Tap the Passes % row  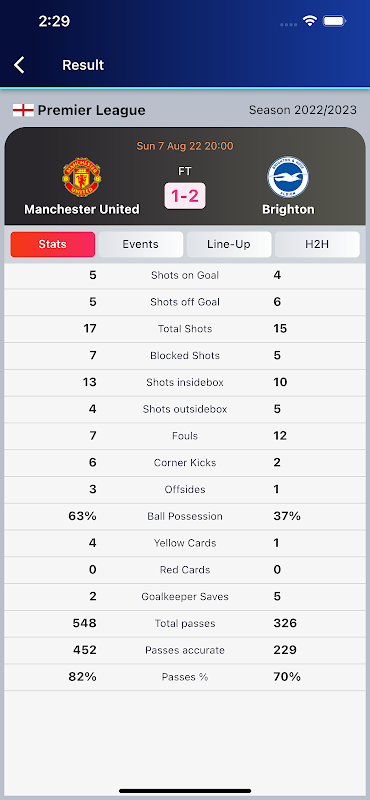click(x=185, y=677)
